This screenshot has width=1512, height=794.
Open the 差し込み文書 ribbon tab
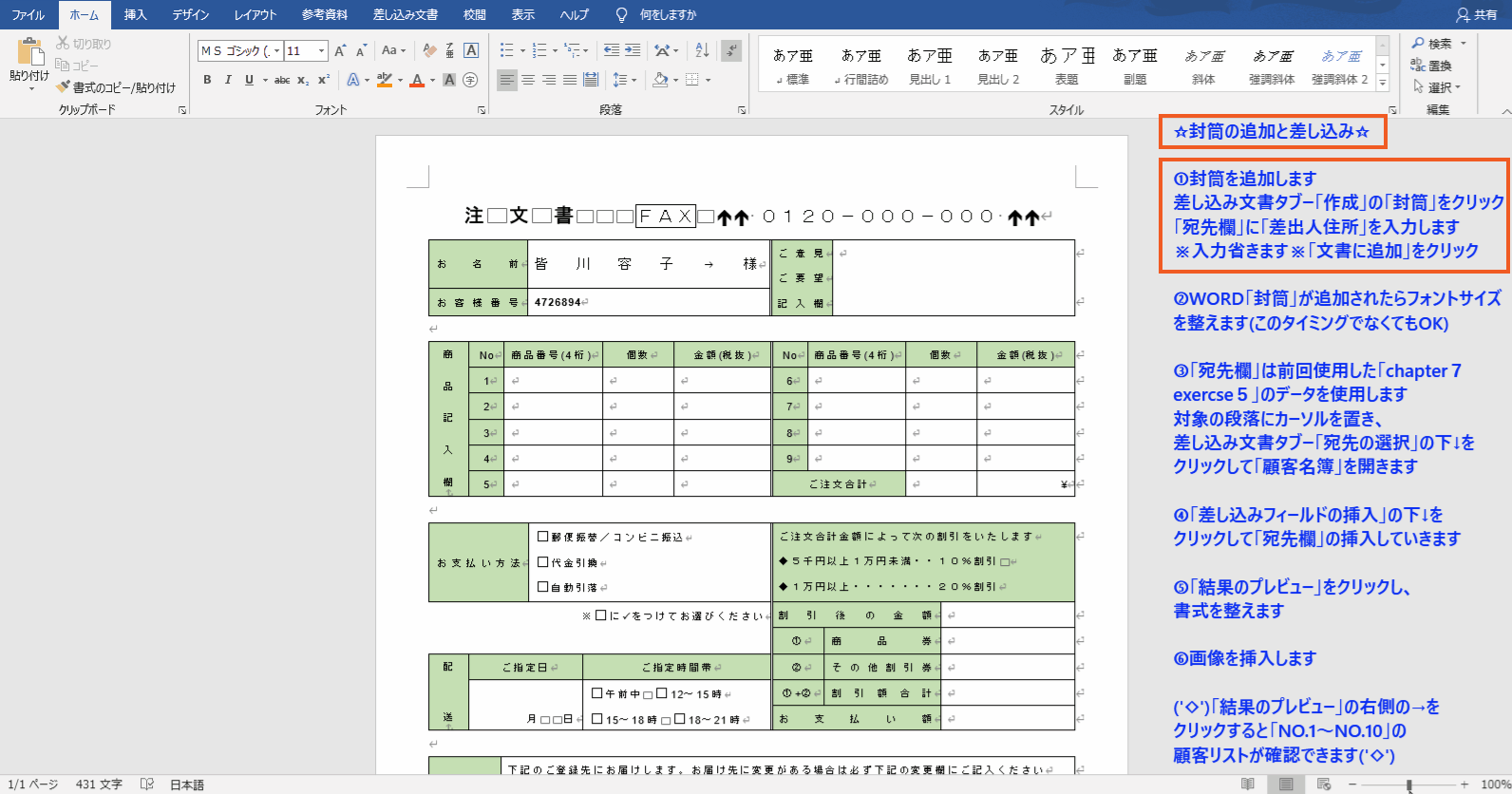pos(406,15)
